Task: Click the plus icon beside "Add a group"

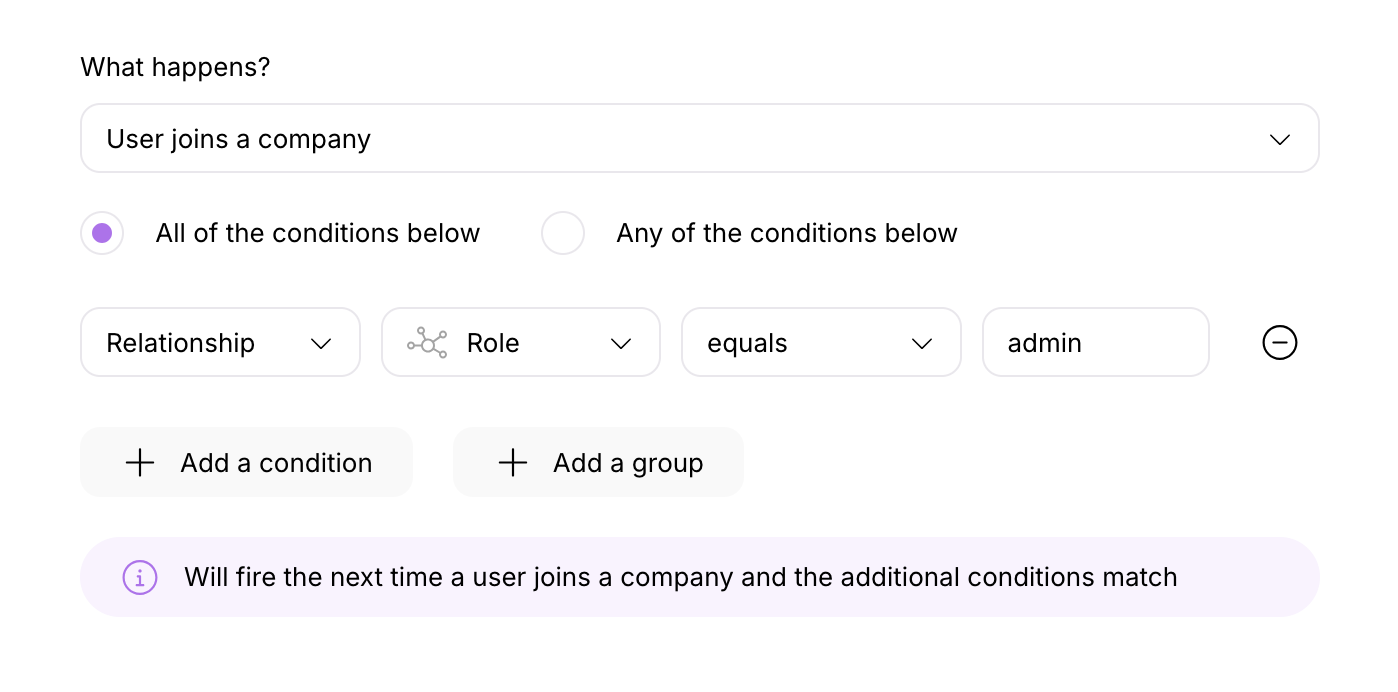Action: click(512, 462)
